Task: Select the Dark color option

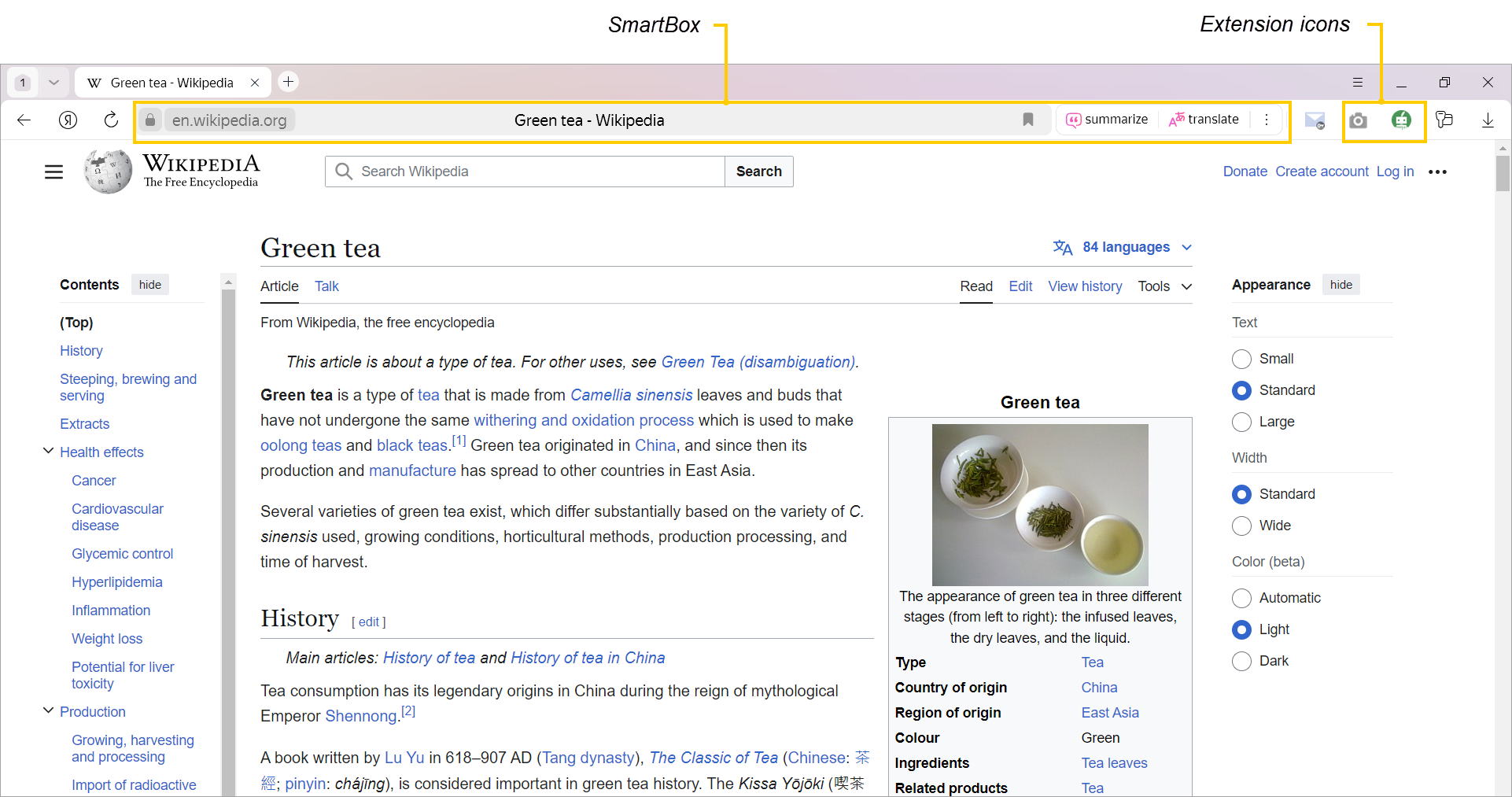Action: [x=1241, y=661]
